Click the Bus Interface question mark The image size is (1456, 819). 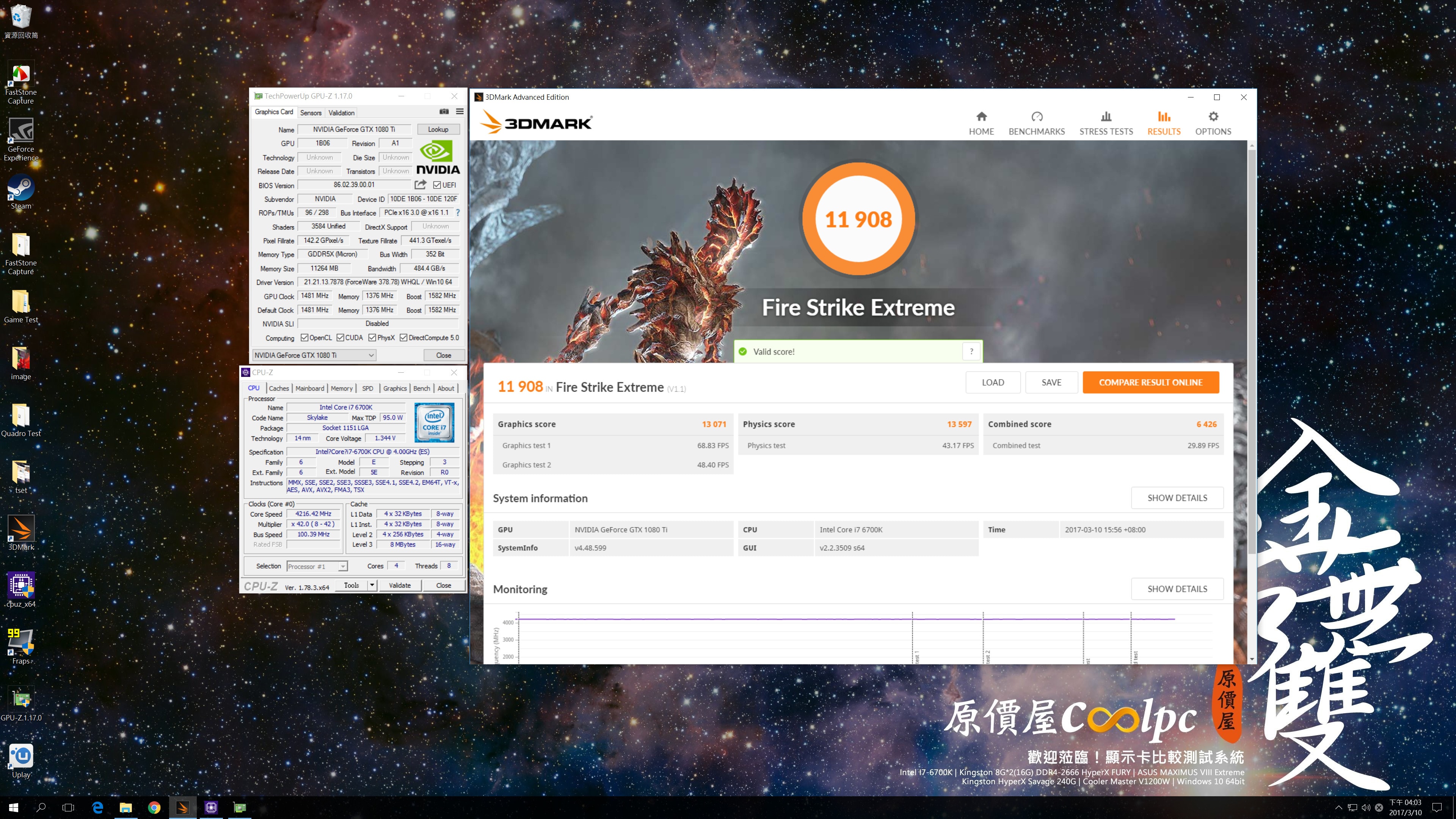[457, 212]
